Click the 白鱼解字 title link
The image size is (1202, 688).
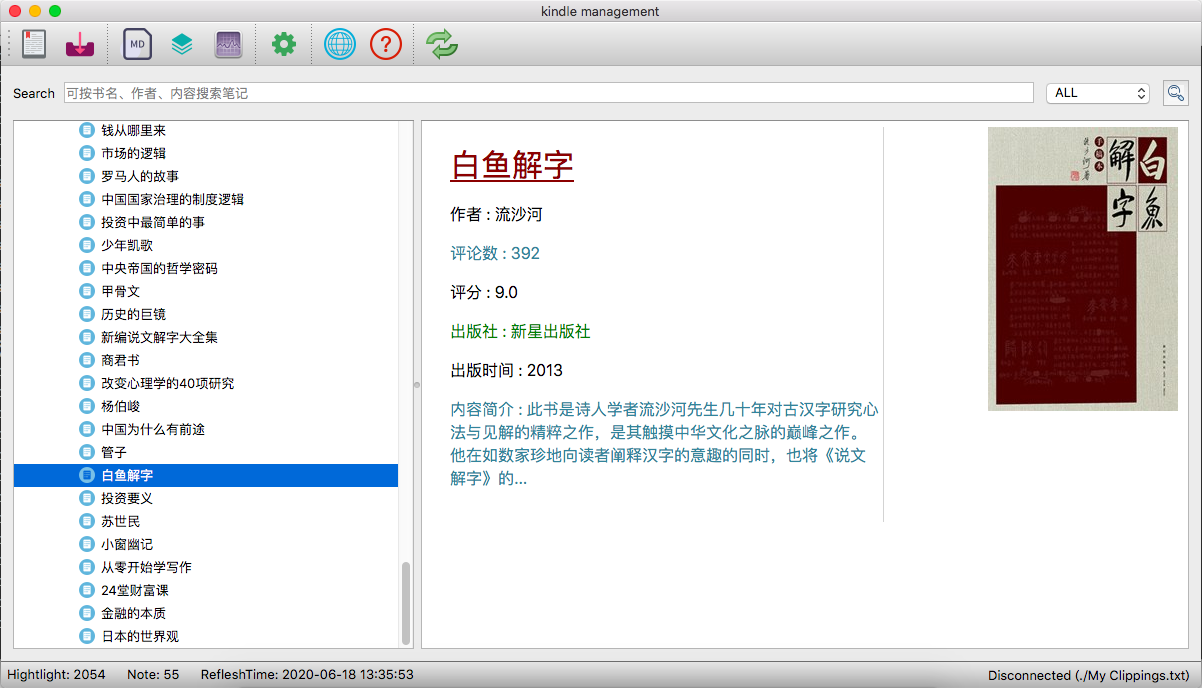point(513,165)
